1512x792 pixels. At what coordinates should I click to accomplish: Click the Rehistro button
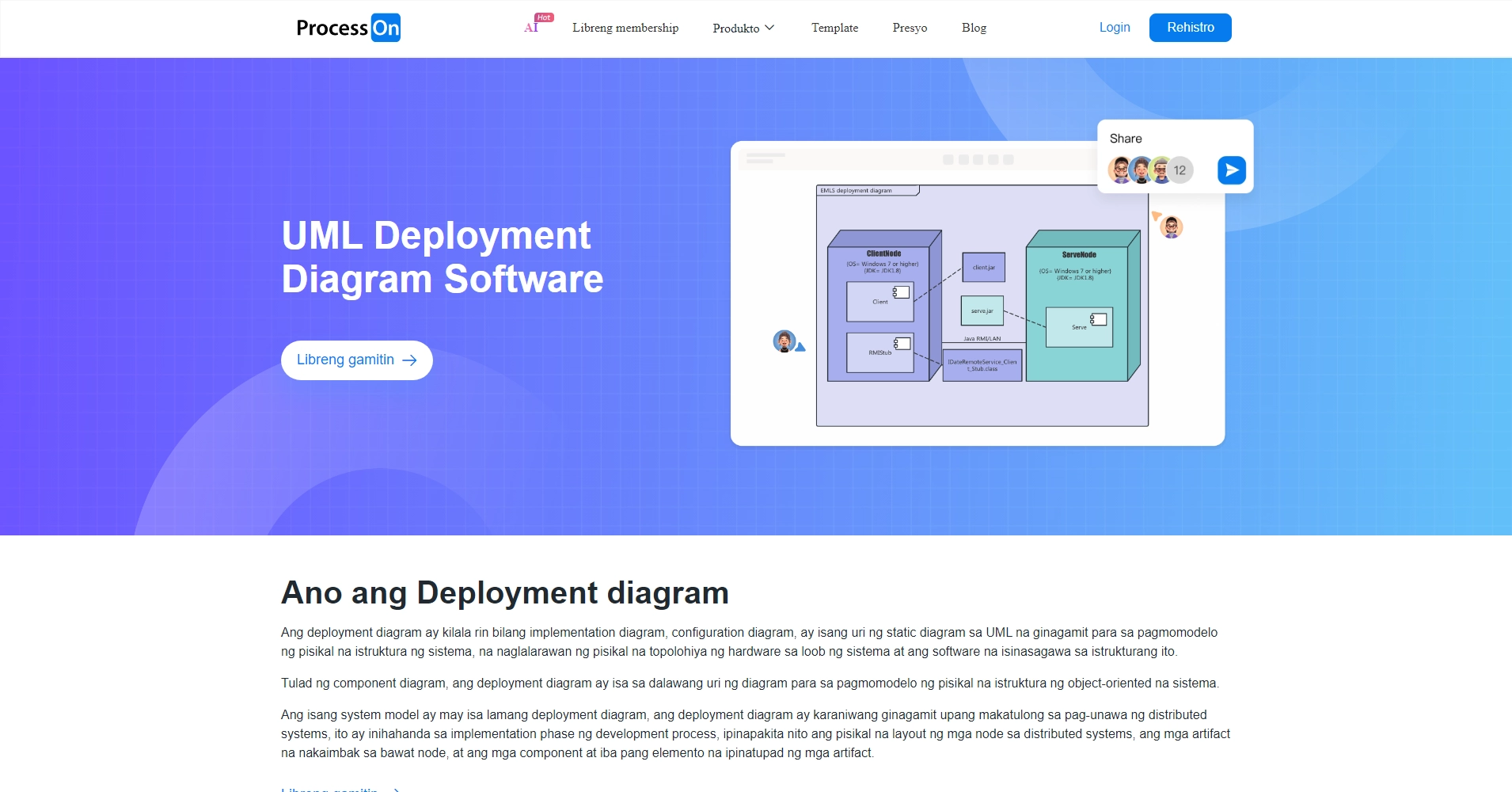click(x=1191, y=28)
